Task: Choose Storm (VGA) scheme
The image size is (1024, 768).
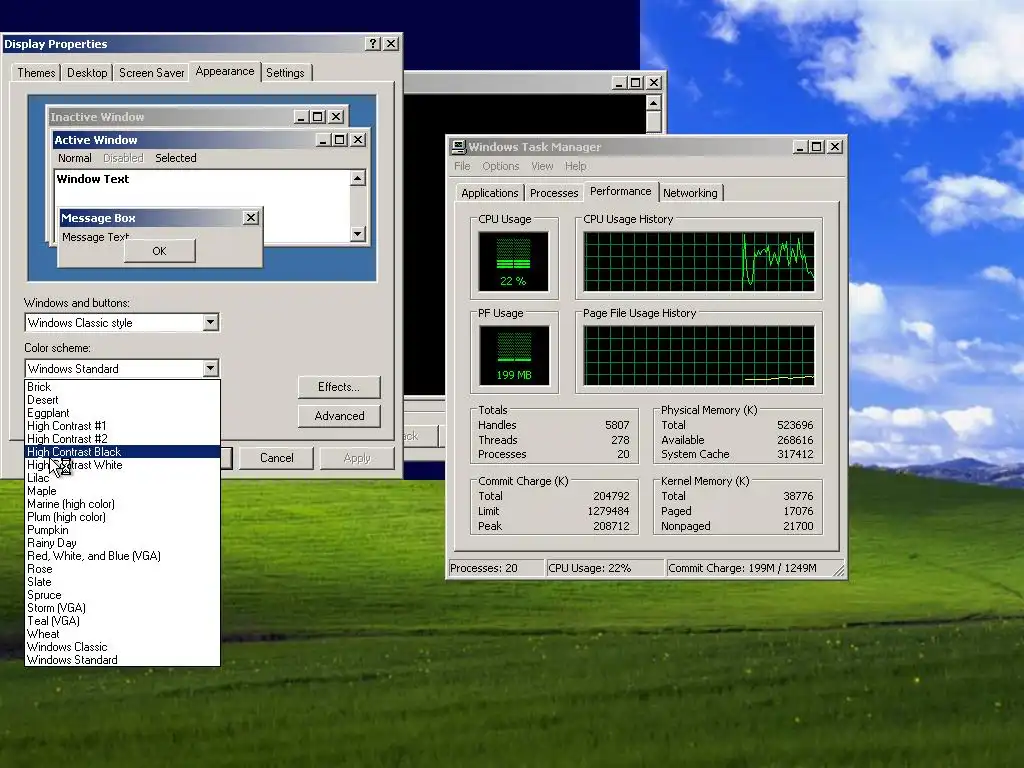Action: coord(122,608)
